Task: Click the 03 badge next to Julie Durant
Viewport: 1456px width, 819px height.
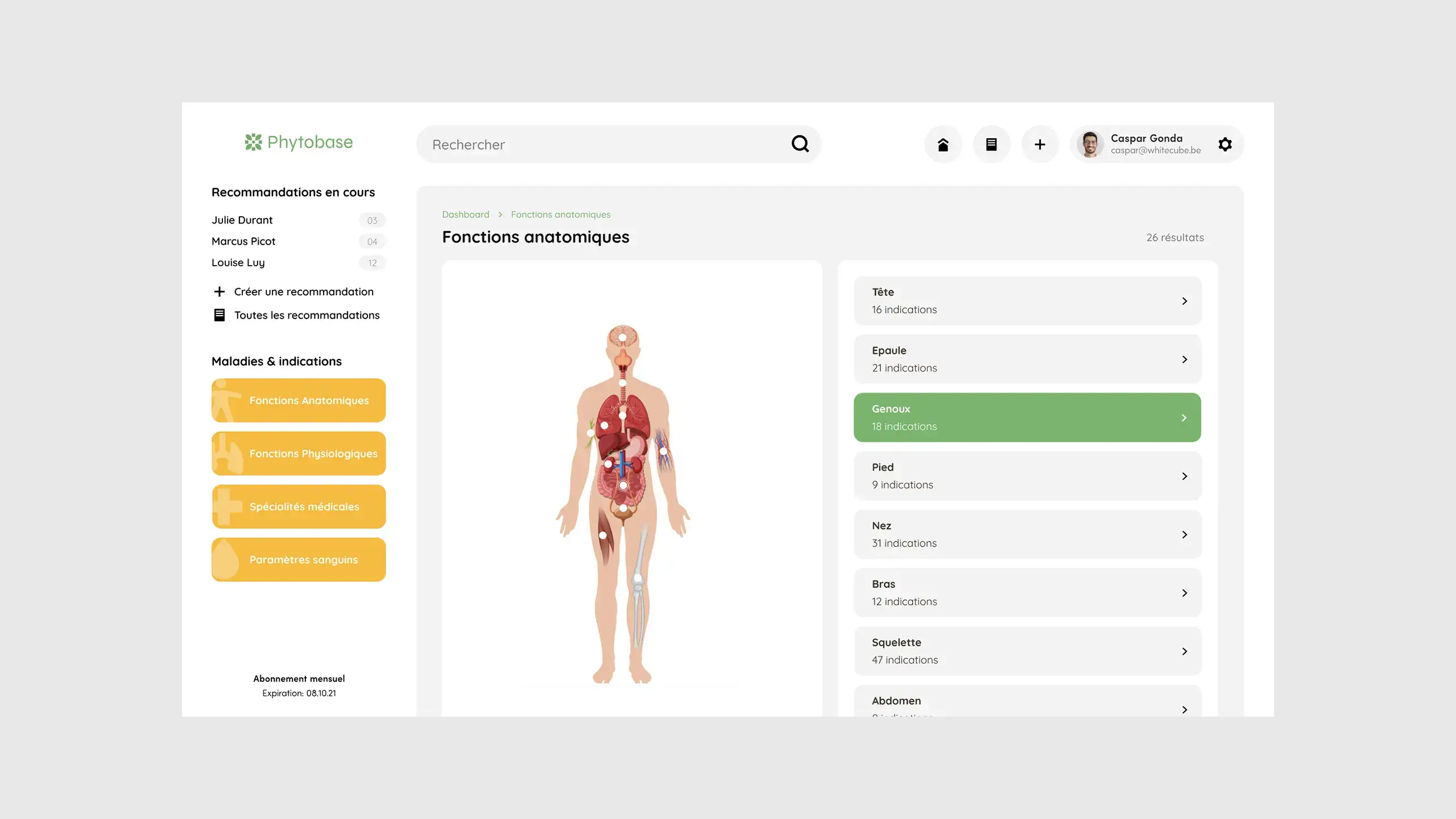Action: pos(372,220)
